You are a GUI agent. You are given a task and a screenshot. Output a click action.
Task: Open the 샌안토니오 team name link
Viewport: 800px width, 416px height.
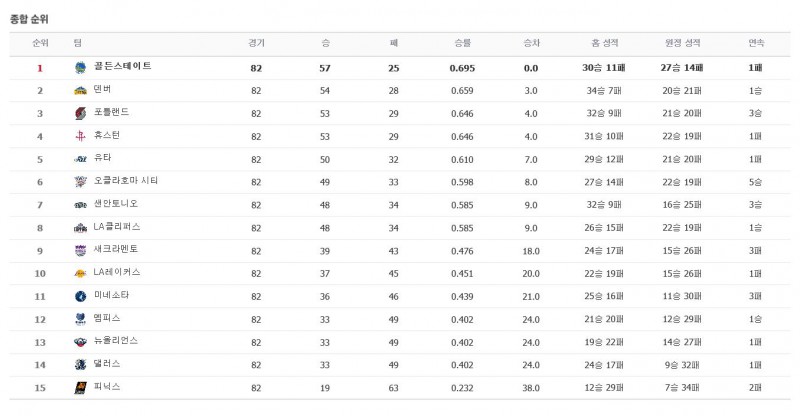113,204
